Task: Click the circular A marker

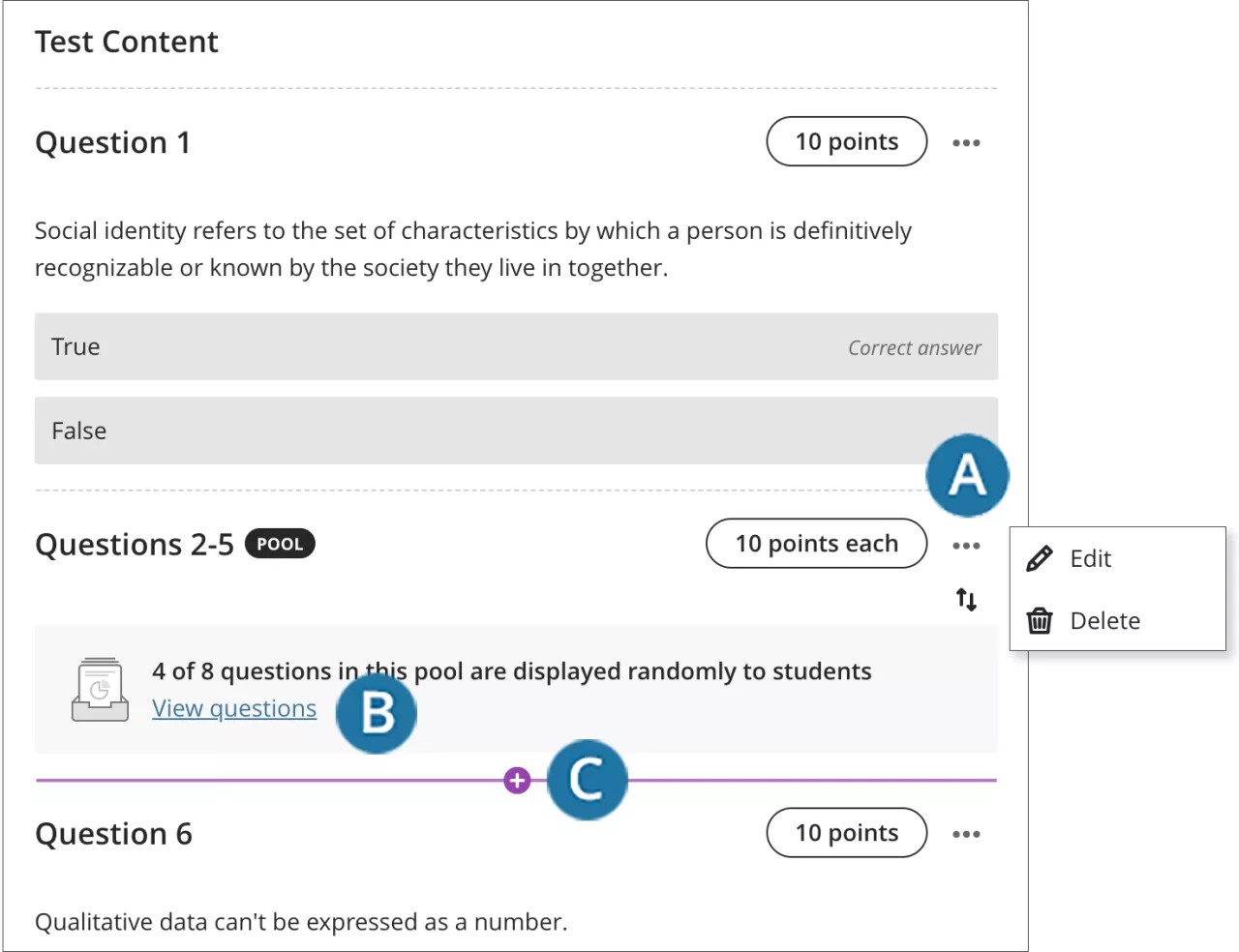Action: 967,475
